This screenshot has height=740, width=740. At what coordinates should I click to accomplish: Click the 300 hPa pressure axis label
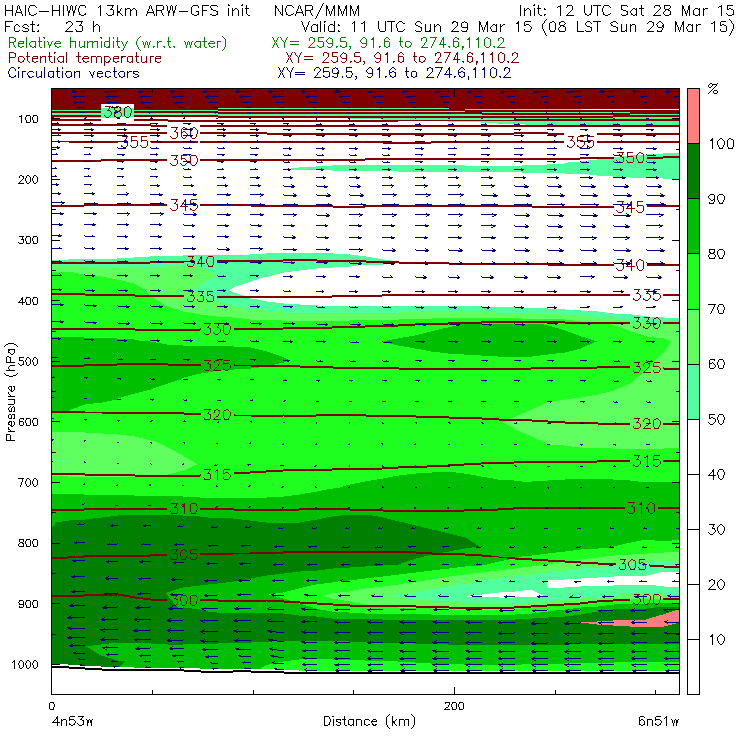[28, 240]
